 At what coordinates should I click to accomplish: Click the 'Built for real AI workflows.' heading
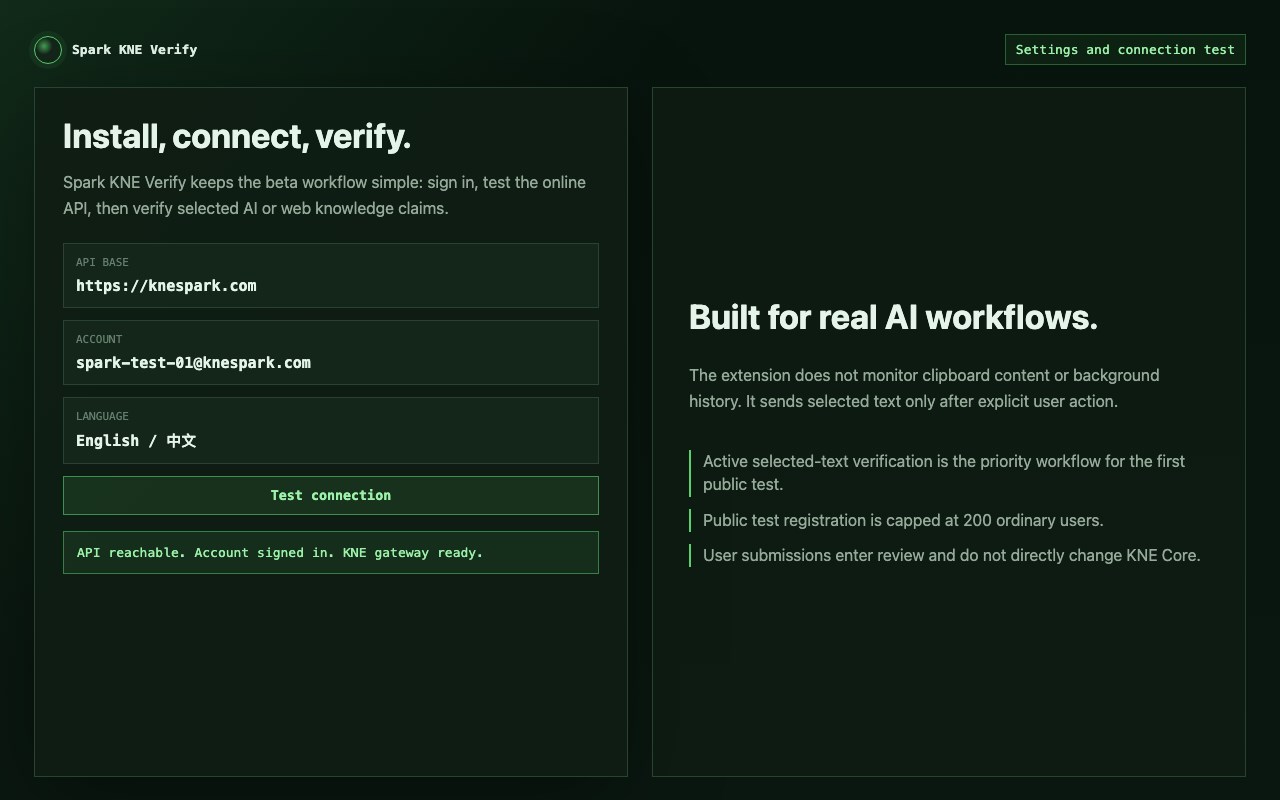(893, 318)
